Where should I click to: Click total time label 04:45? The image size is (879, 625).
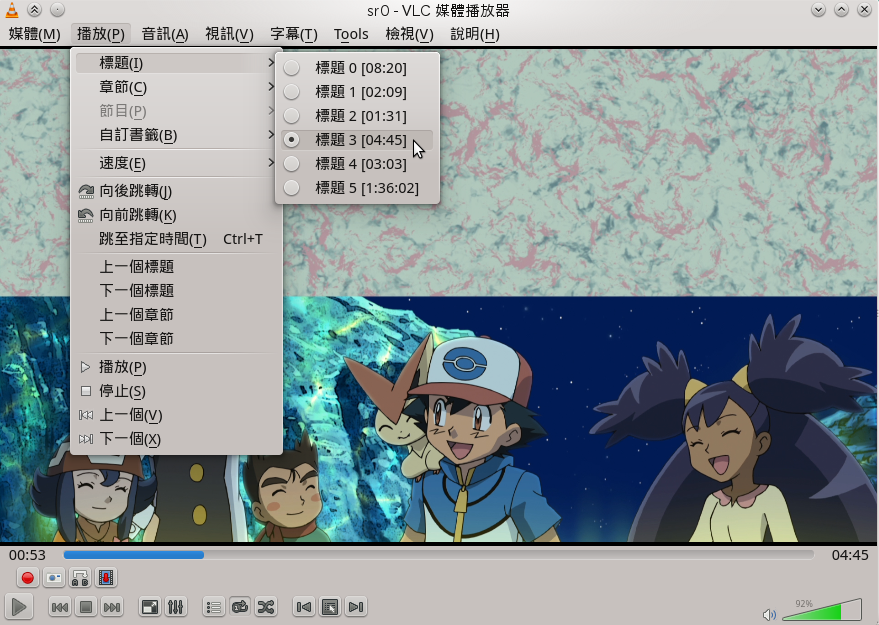click(850, 555)
